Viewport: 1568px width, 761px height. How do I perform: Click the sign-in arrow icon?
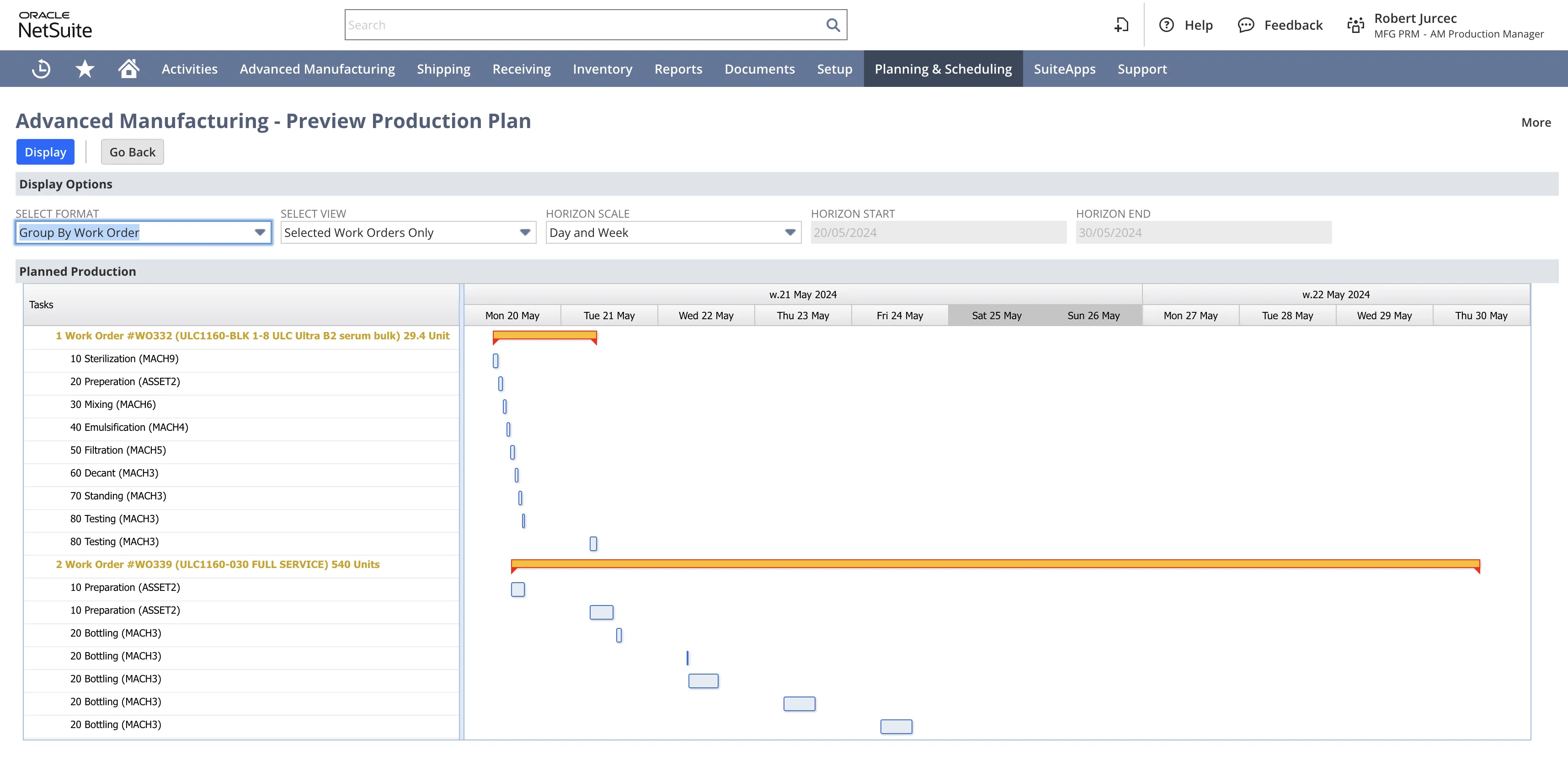pos(1122,25)
